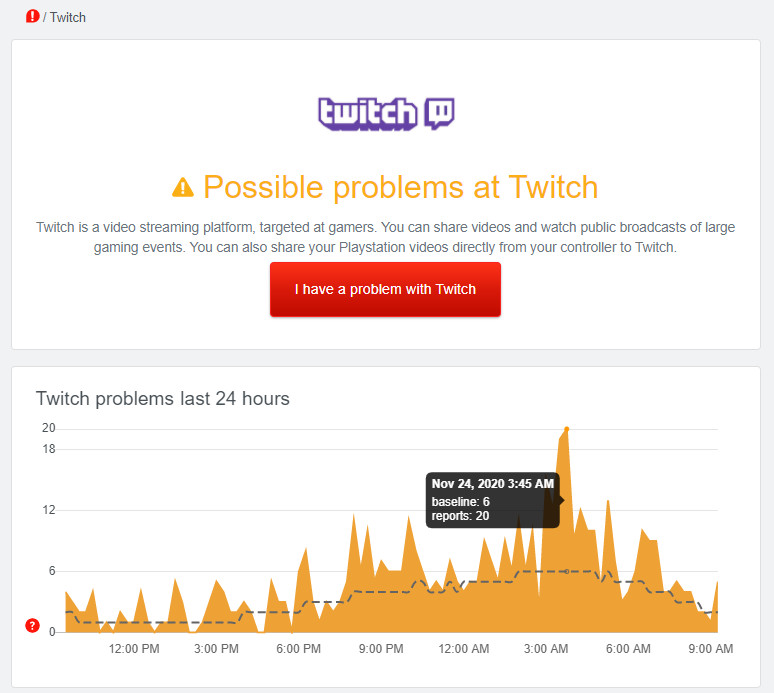The image size is (774, 693).
Task: Click the "Possible problems at Twitch" heading
Action: (400, 187)
